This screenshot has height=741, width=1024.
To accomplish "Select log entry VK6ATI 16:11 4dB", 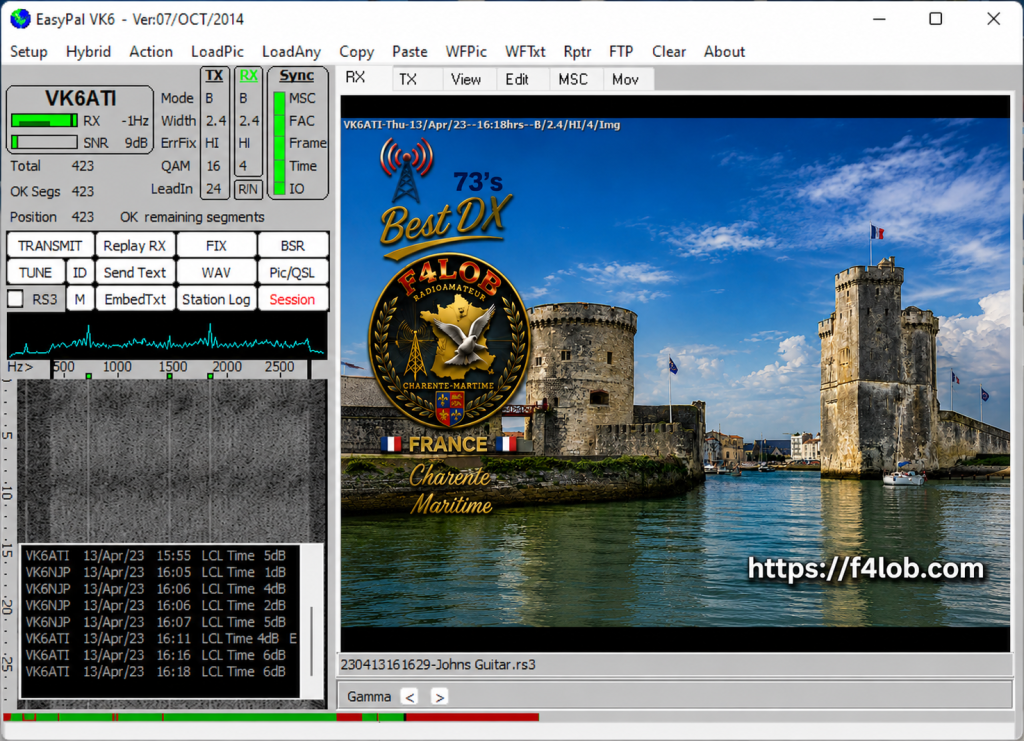I will pyautogui.click(x=161, y=638).
